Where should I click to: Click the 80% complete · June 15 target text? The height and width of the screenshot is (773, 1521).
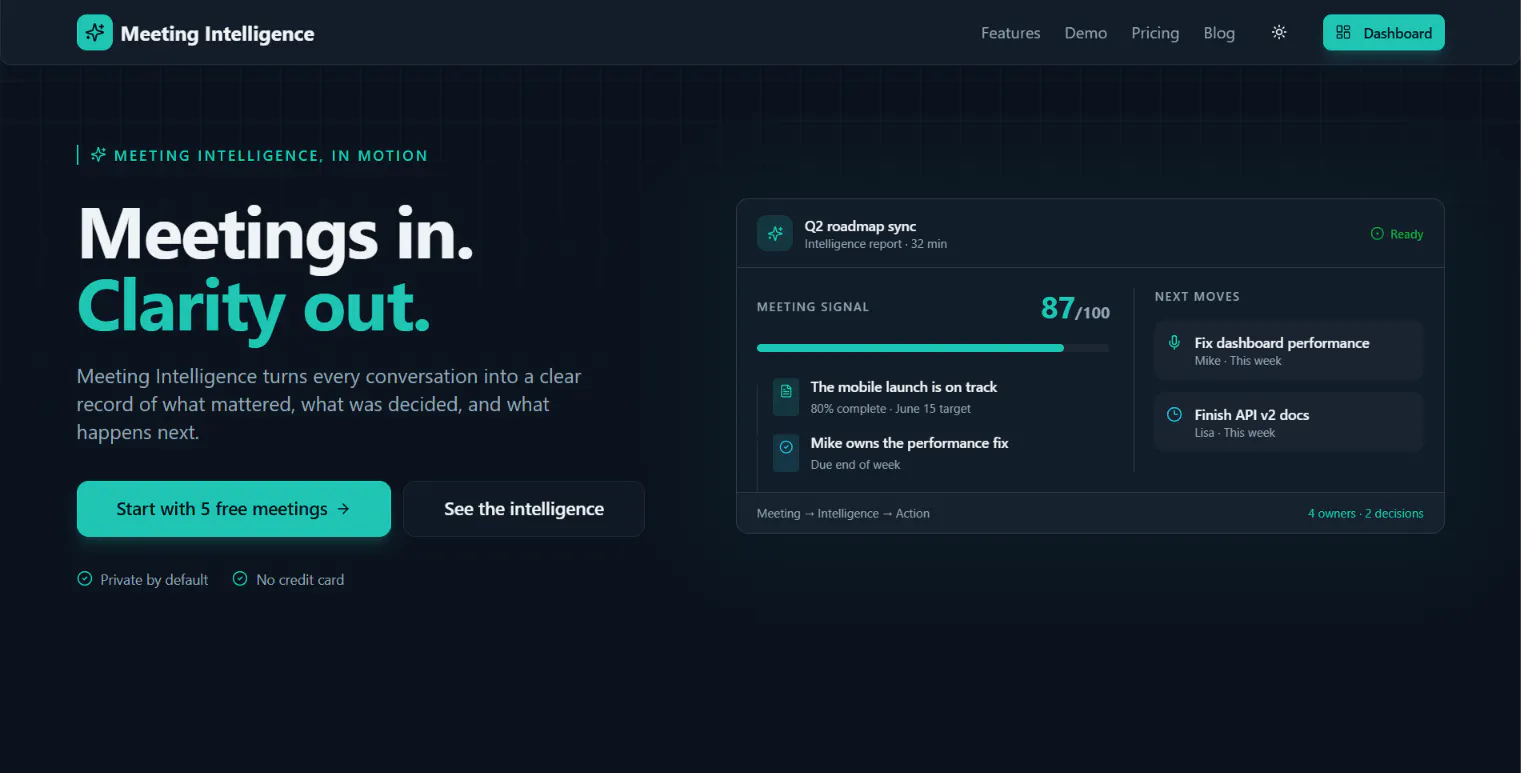coord(891,409)
